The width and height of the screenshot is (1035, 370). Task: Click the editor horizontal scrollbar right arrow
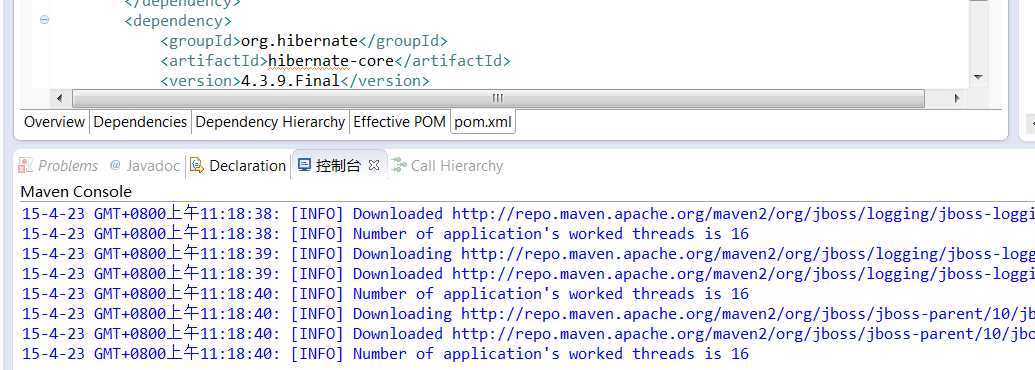[956, 98]
